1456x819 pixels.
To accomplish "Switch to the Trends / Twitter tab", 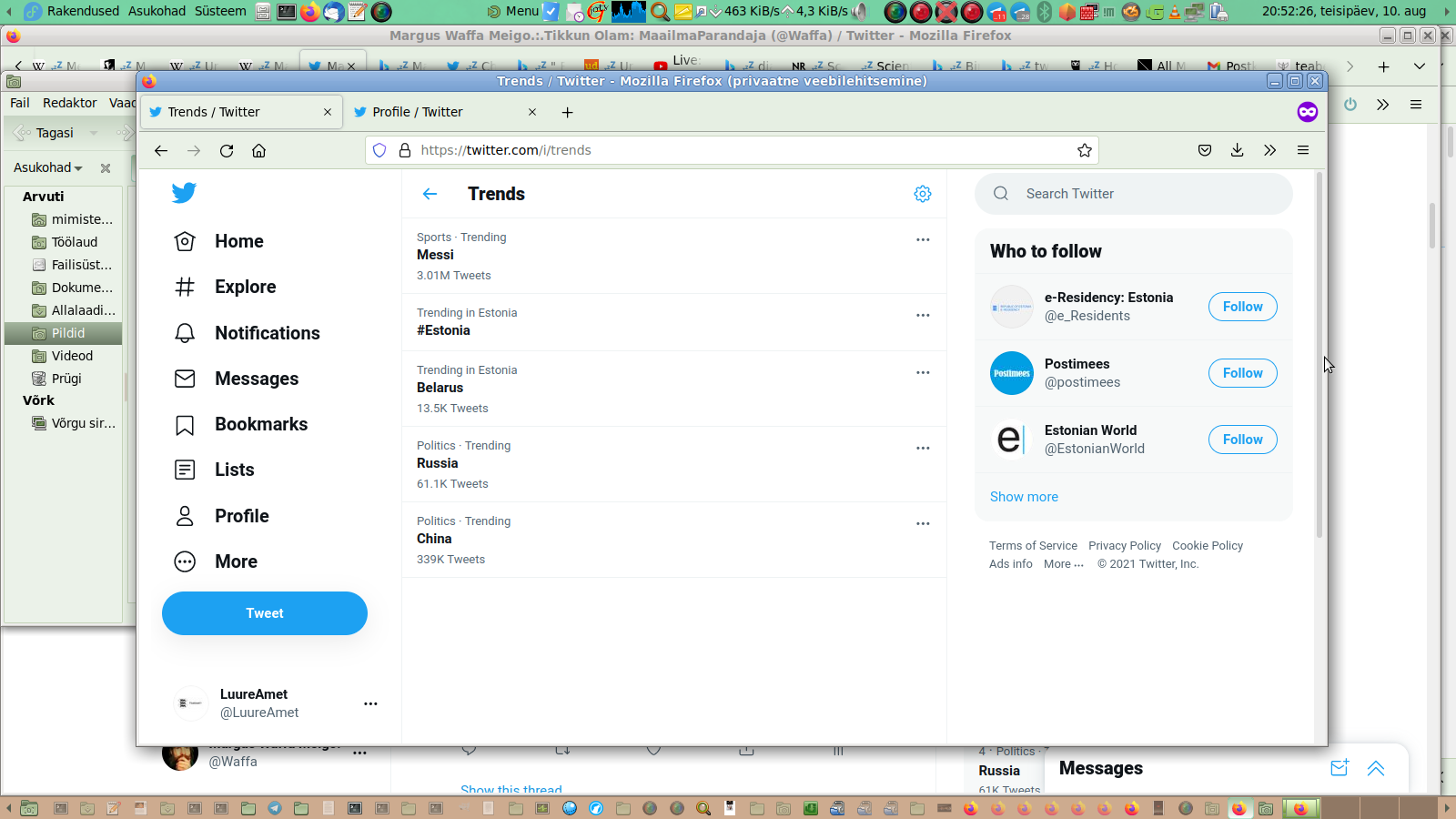I will (x=242, y=112).
